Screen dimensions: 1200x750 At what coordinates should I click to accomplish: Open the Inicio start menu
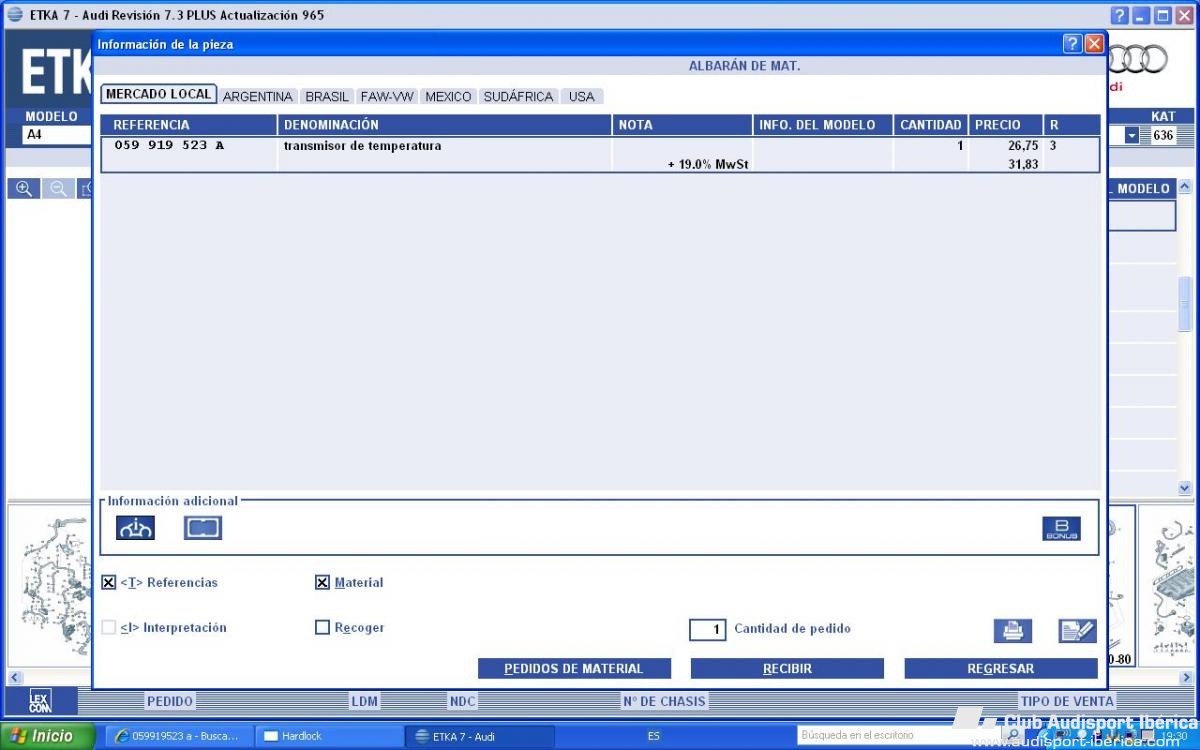click(48, 736)
